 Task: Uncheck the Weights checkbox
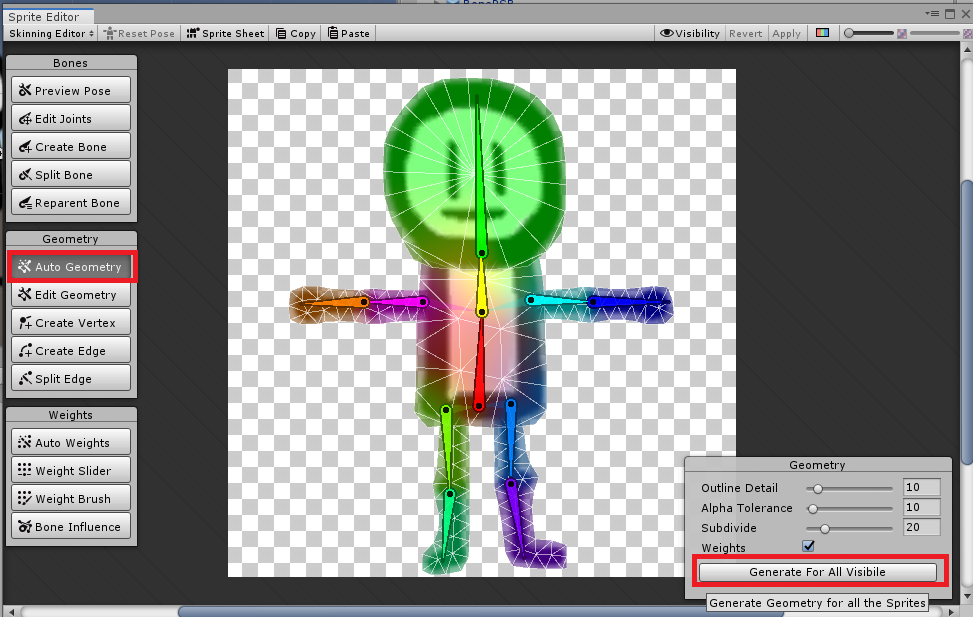[x=808, y=546]
